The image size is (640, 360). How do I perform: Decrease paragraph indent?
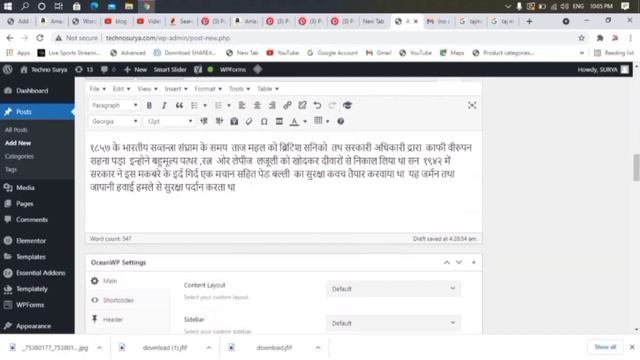coord(204,121)
